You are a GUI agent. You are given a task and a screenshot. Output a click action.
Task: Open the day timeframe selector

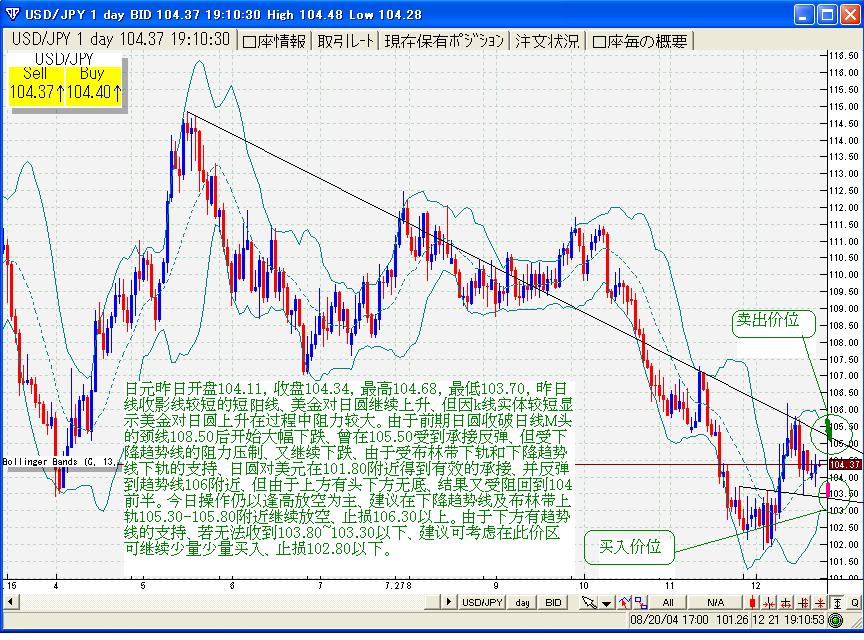[x=522, y=603]
